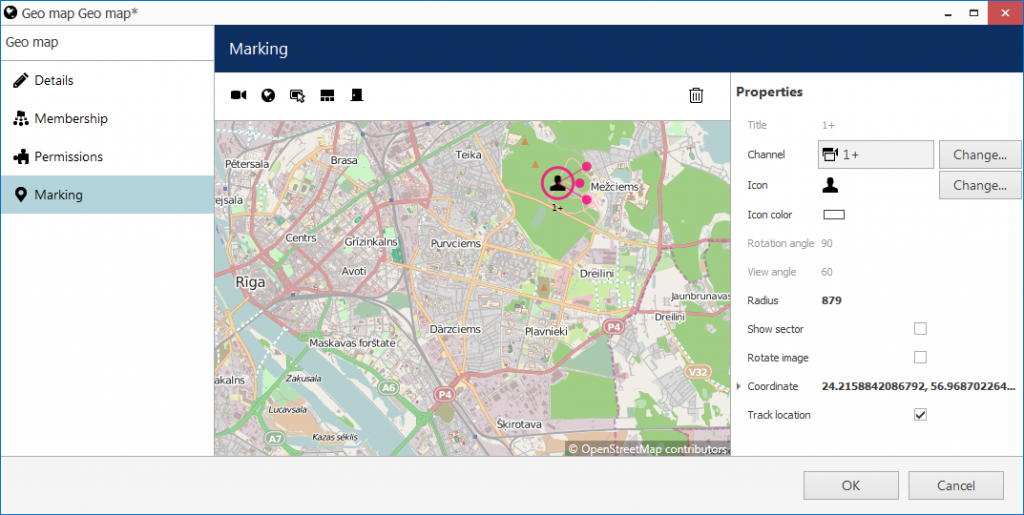1024x515 pixels.
Task: Enable the Rotate image checkbox
Action: click(x=920, y=358)
